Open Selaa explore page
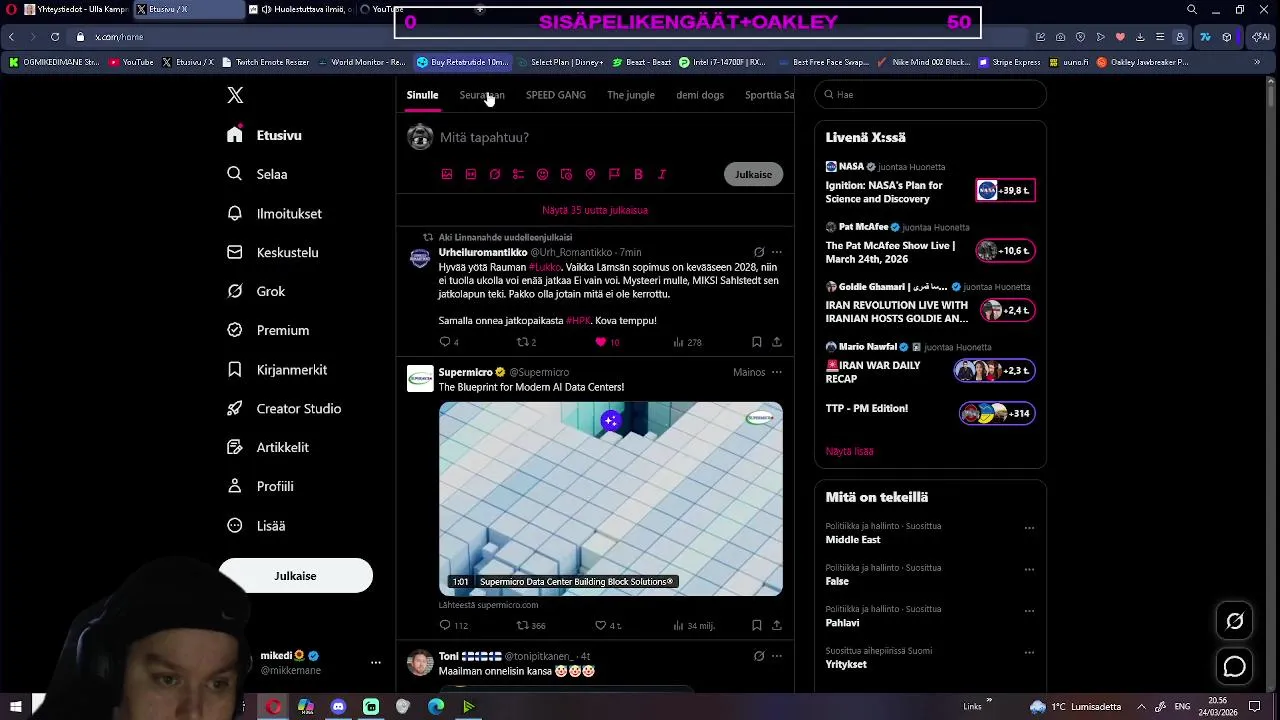Screen dimensions: 1280x720 click(x=258, y=174)
